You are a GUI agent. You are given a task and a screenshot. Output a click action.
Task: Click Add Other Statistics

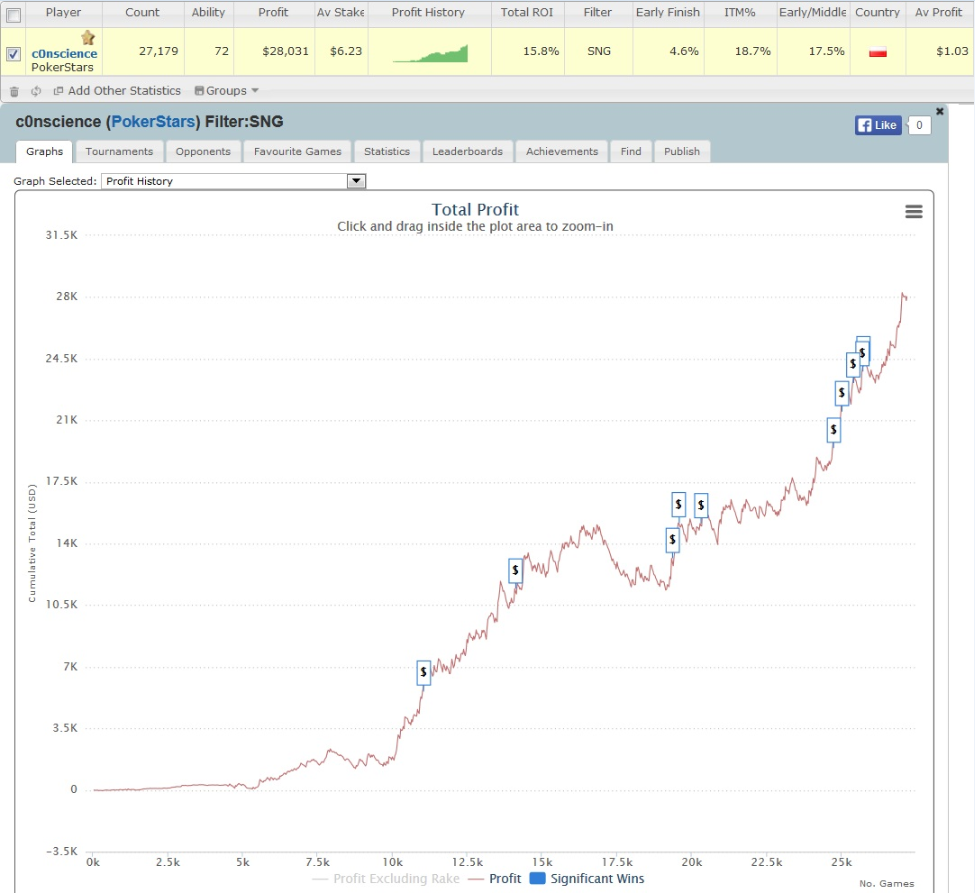click(118, 91)
